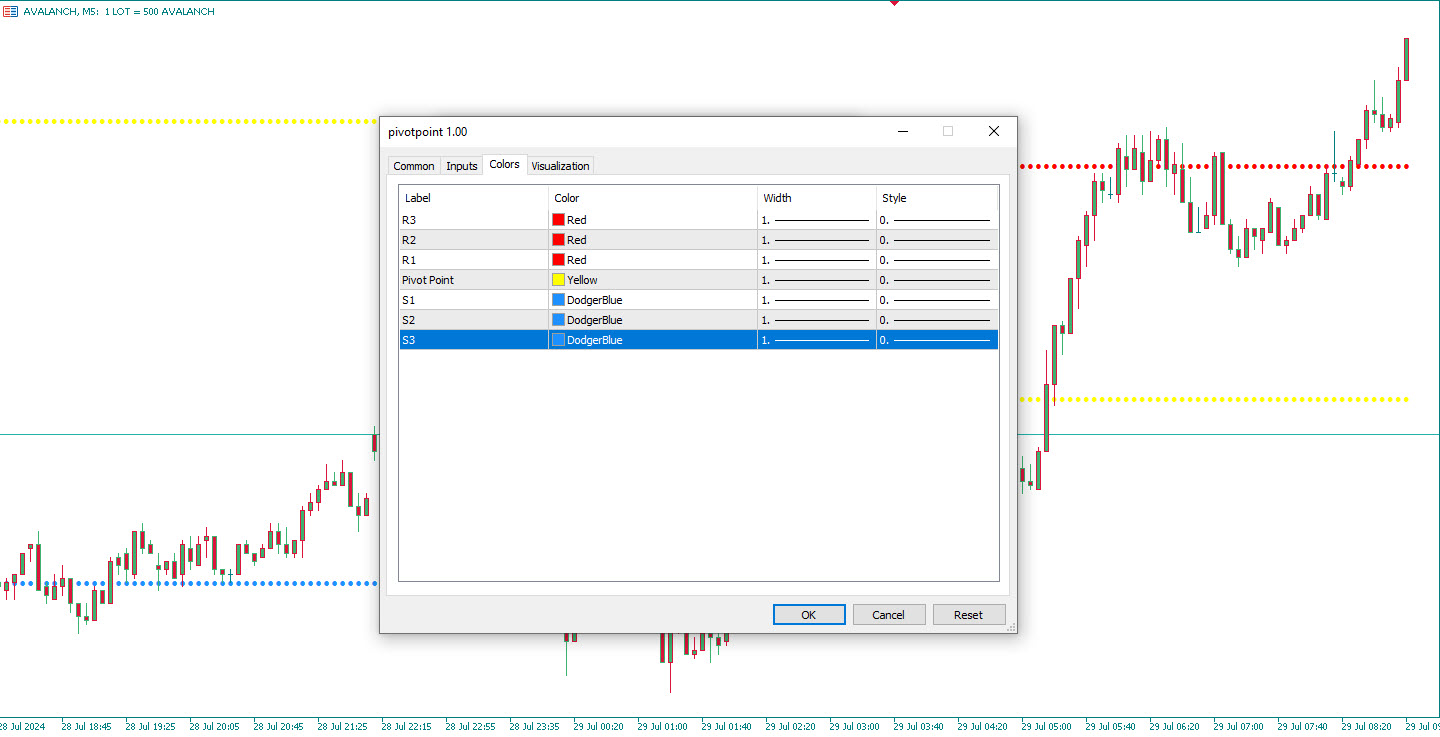Screen dimensions: 1440x737
Task: Open the line style selector for S3
Action: (937, 340)
